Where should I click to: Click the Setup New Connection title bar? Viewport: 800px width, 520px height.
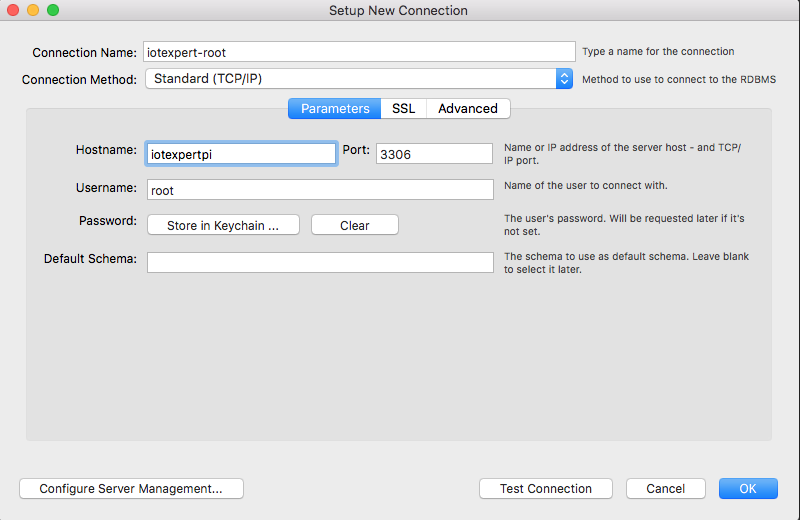click(x=398, y=10)
